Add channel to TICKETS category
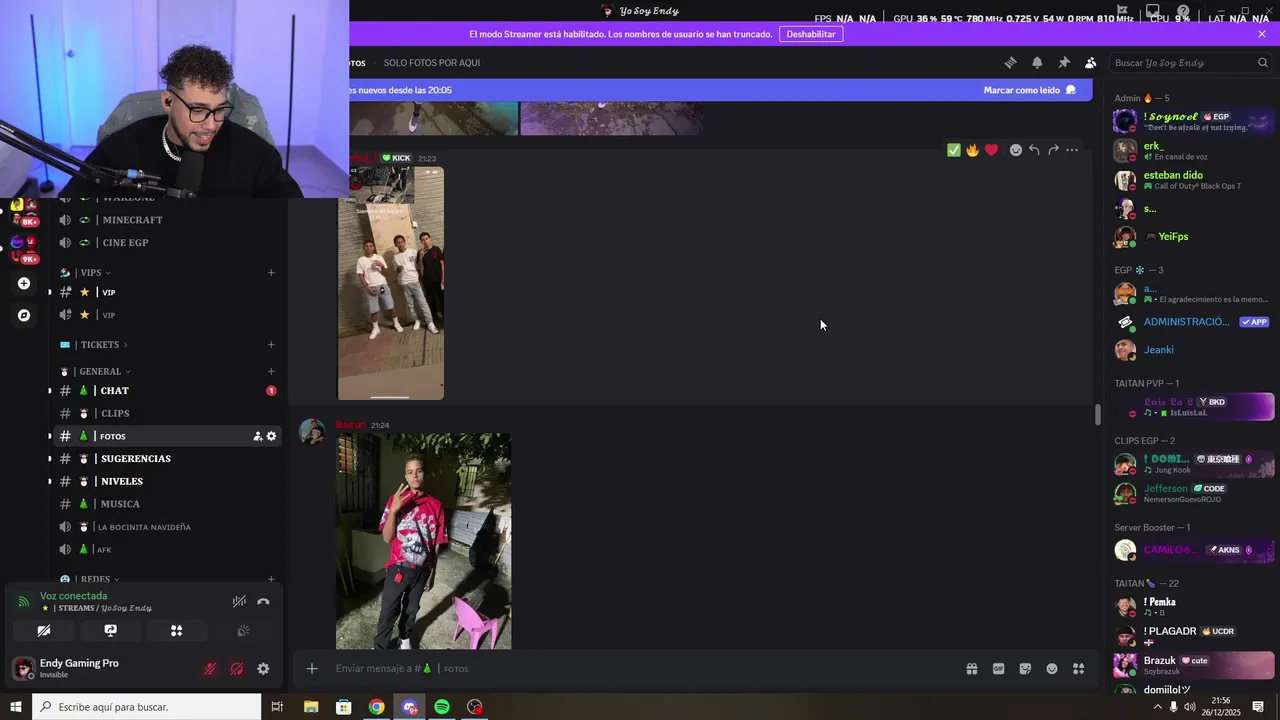1280x720 pixels. (x=271, y=345)
